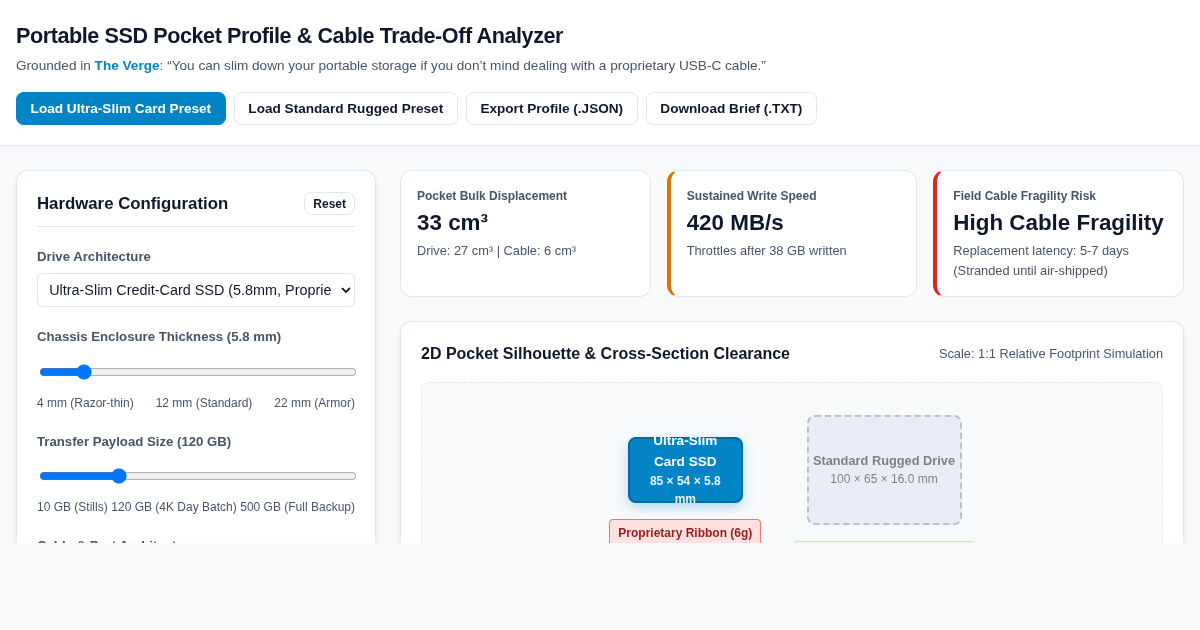Image resolution: width=1200 pixels, height=630 pixels.
Task: Click the Hardware Configuration heading
Action: click(x=132, y=204)
